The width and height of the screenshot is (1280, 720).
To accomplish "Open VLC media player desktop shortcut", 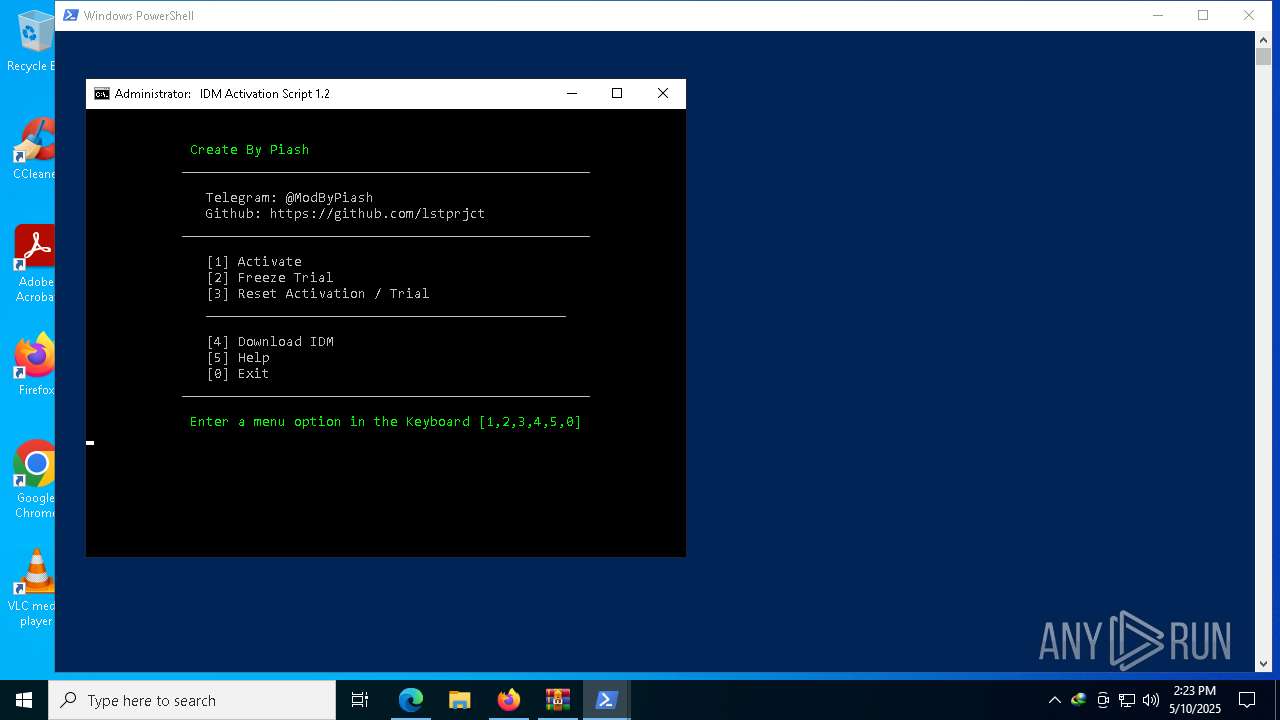I will [34, 587].
